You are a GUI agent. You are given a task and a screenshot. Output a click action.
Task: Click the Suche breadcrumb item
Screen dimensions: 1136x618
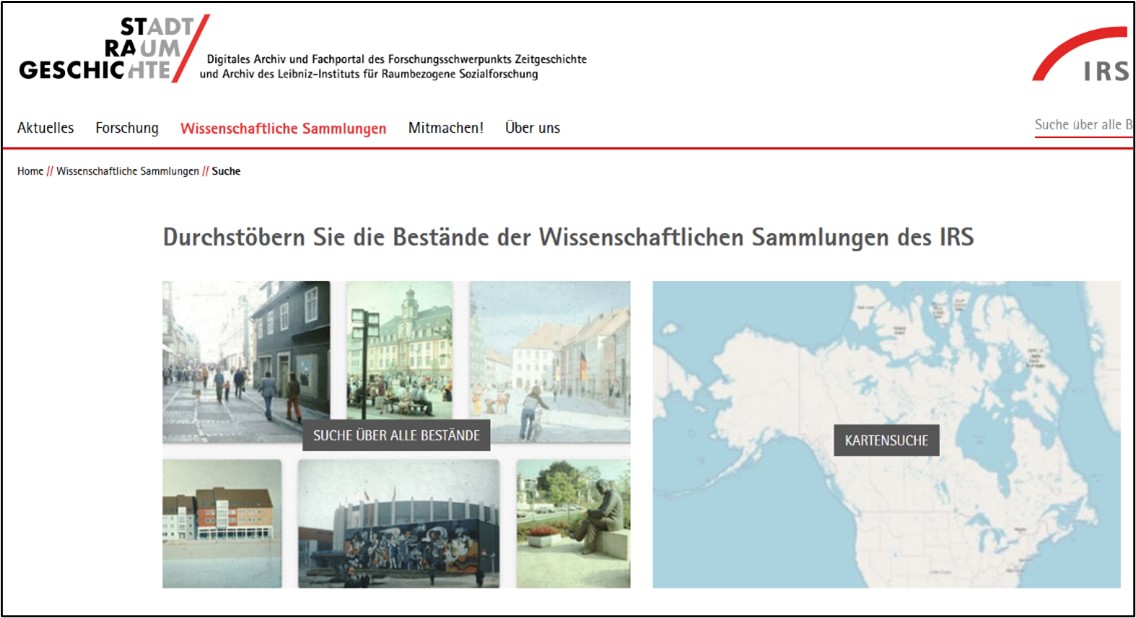pos(226,171)
